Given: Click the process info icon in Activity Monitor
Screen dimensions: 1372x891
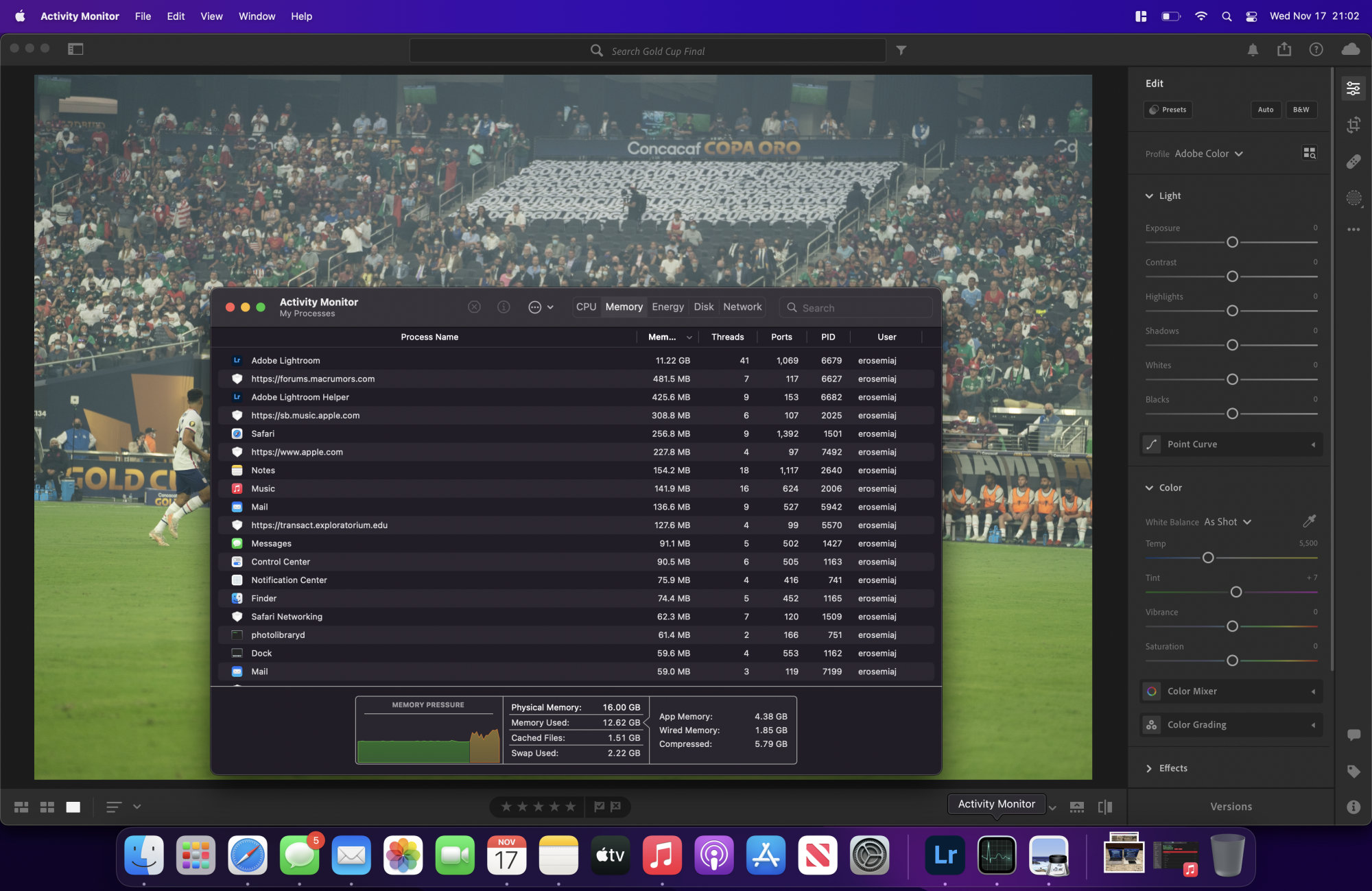Looking at the screenshot, I should (x=504, y=307).
